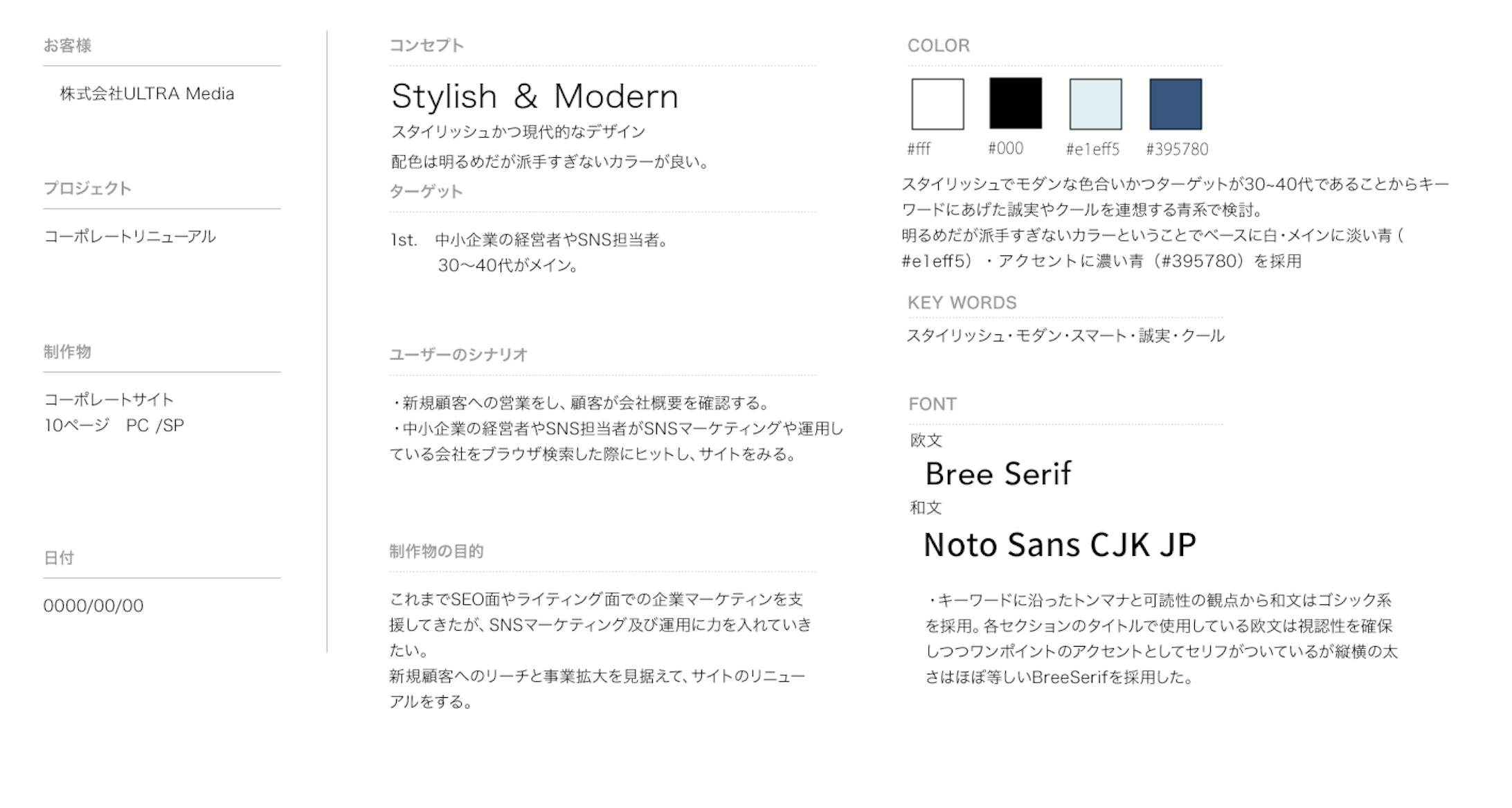Click the Stylish & Modern concept heading
1512x808 pixels.
(534, 96)
